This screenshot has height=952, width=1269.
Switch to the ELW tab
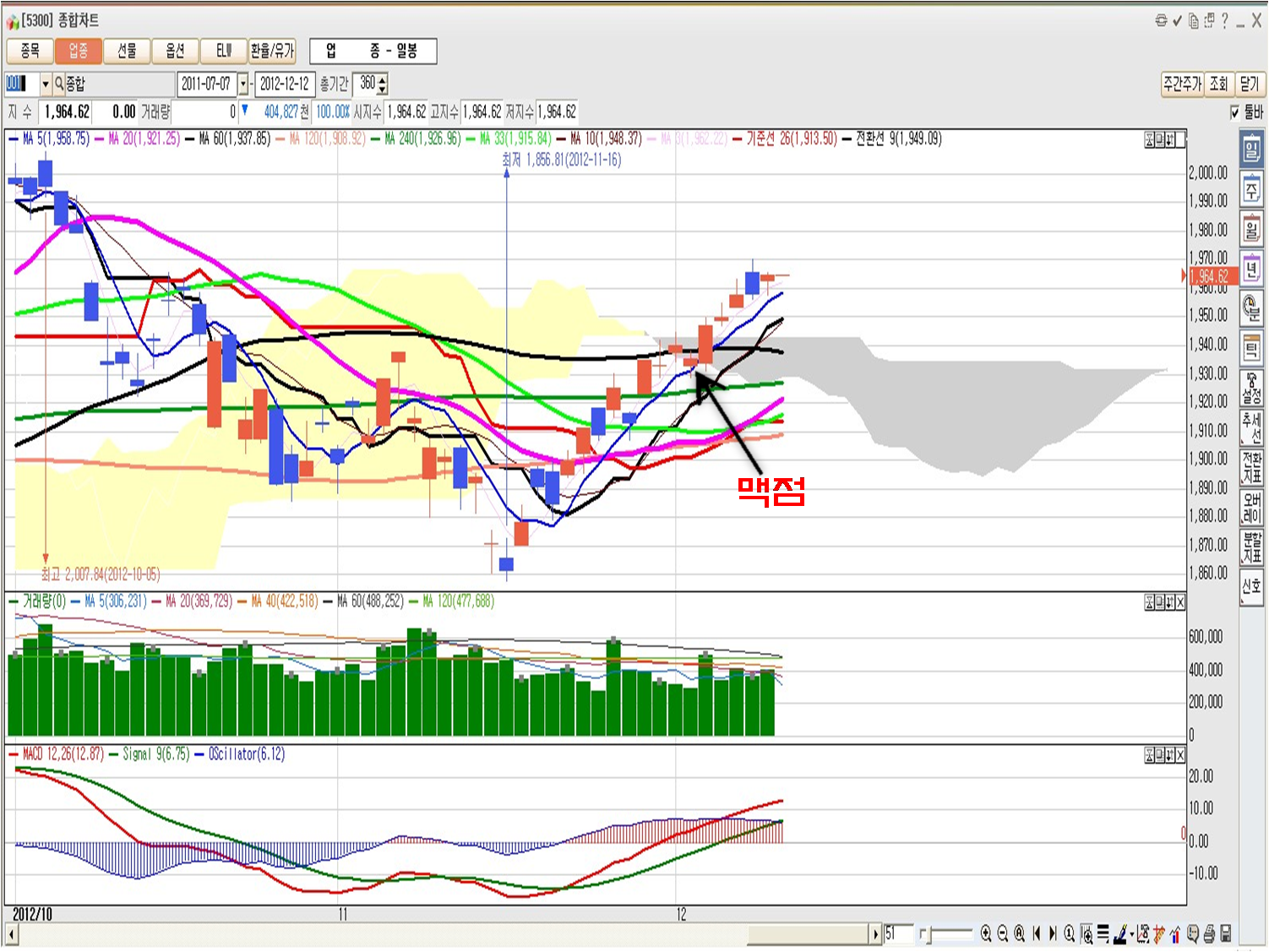click(x=223, y=51)
